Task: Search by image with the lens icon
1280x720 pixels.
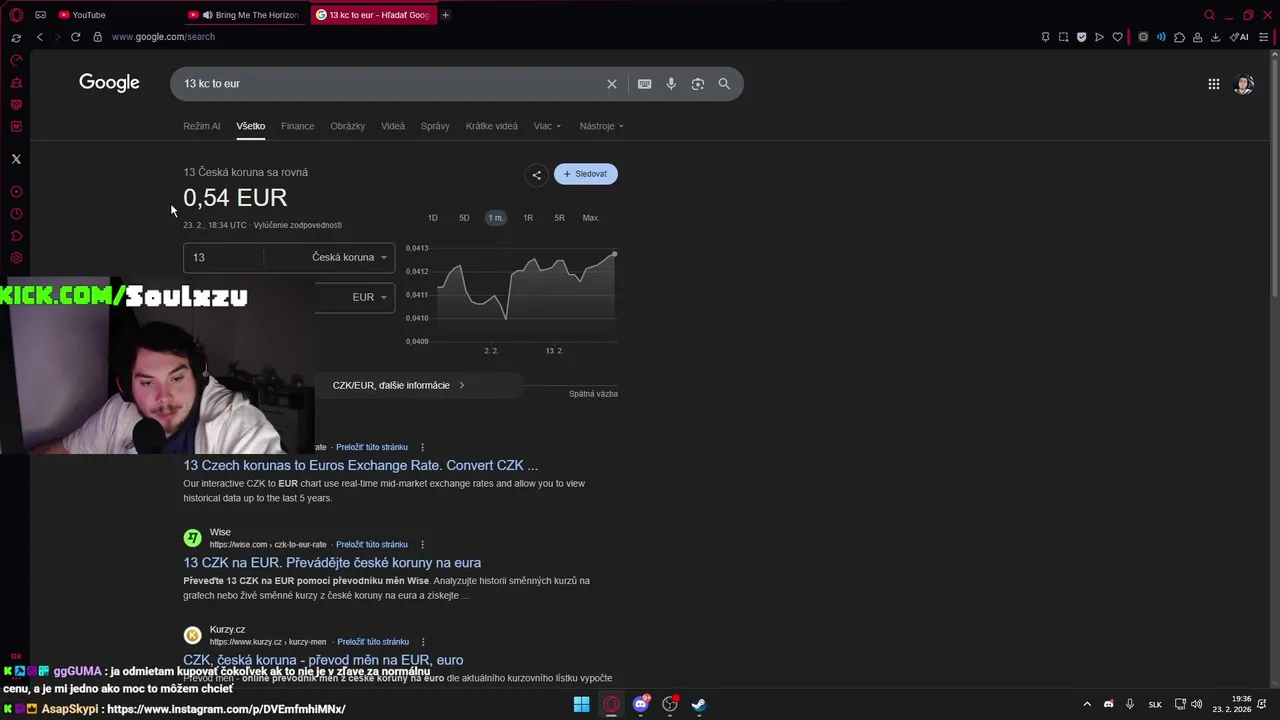Action: [x=698, y=84]
